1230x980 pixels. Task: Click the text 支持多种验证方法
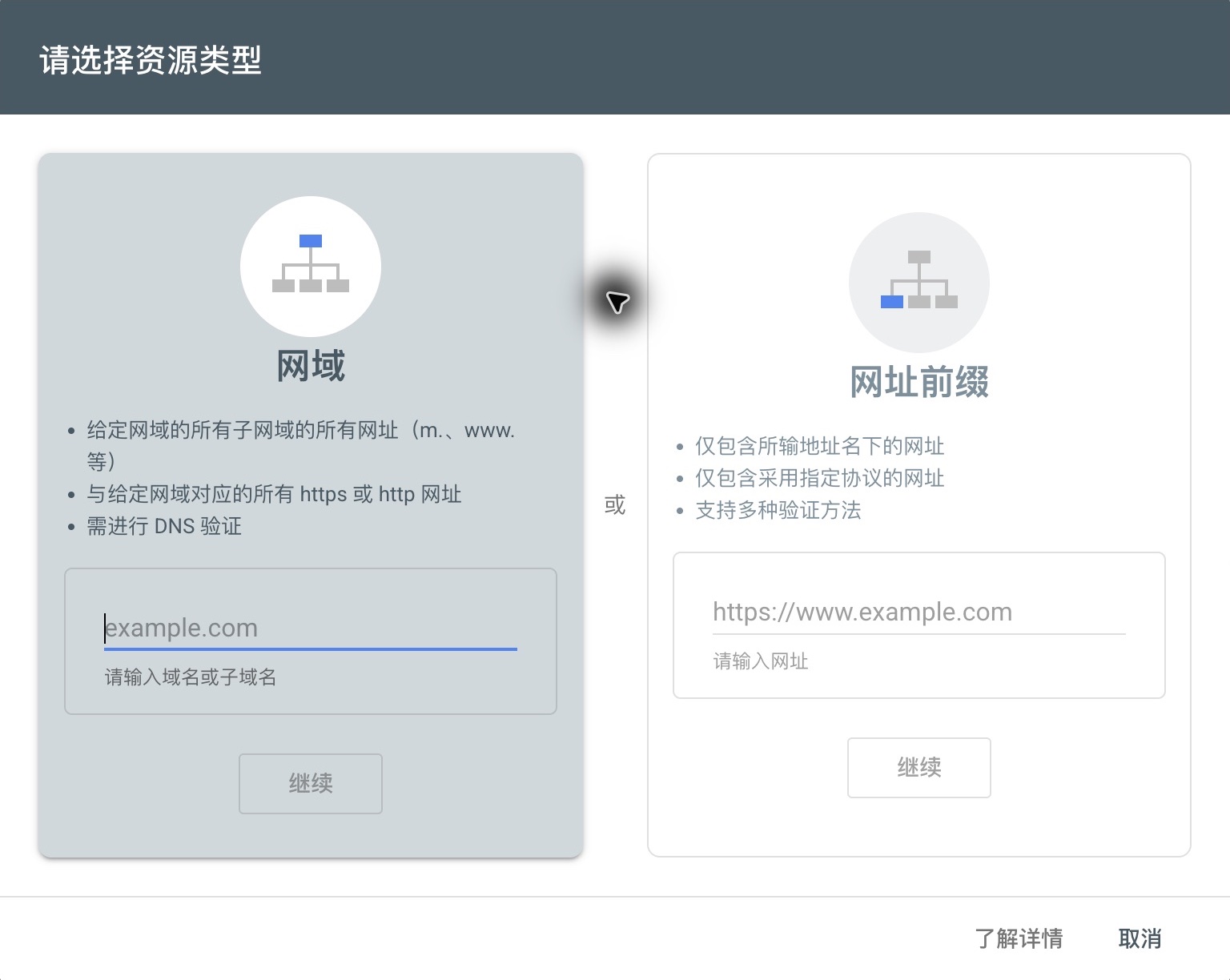pyautogui.click(x=778, y=510)
